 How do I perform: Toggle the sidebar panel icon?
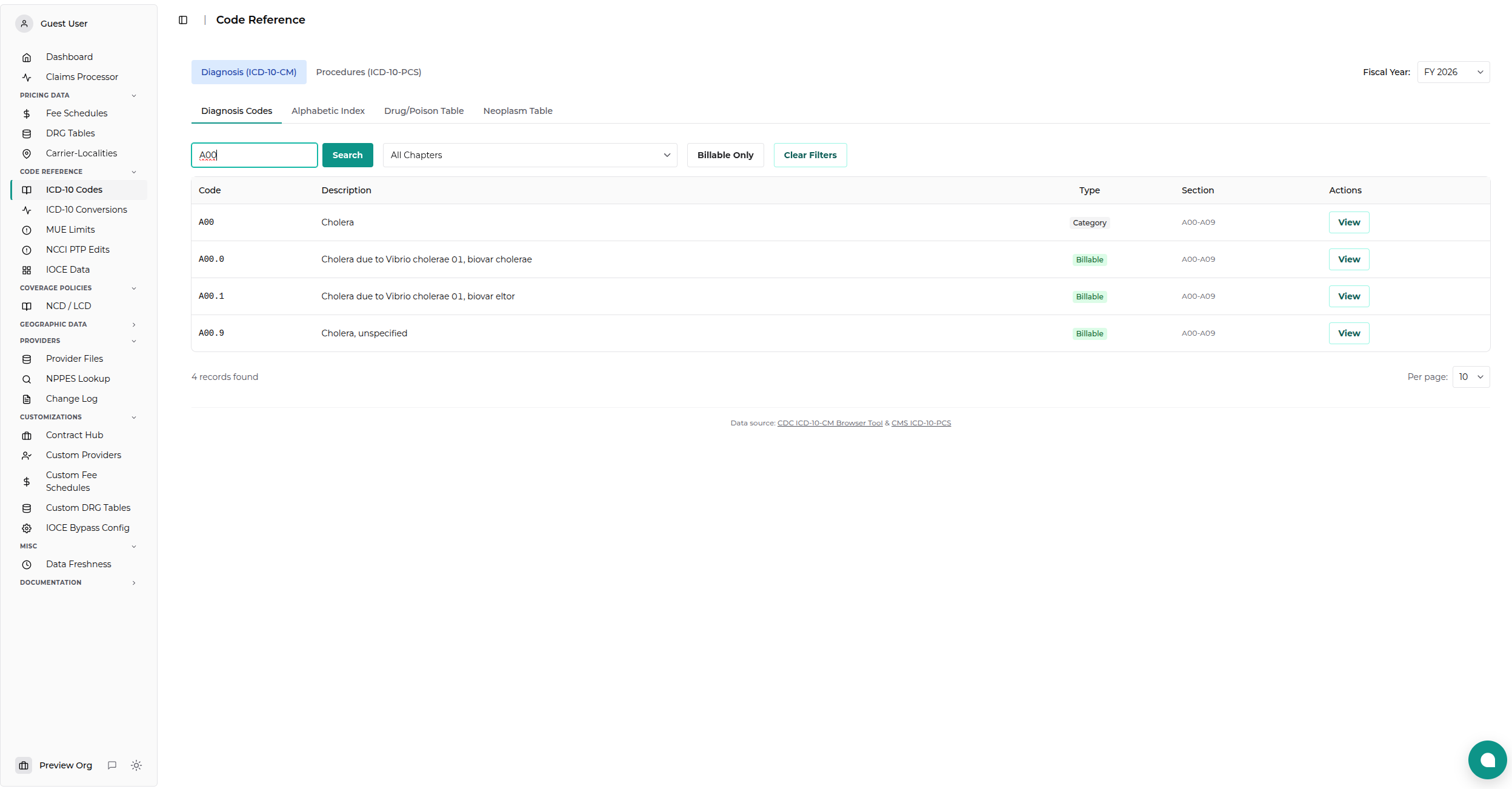coord(183,20)
